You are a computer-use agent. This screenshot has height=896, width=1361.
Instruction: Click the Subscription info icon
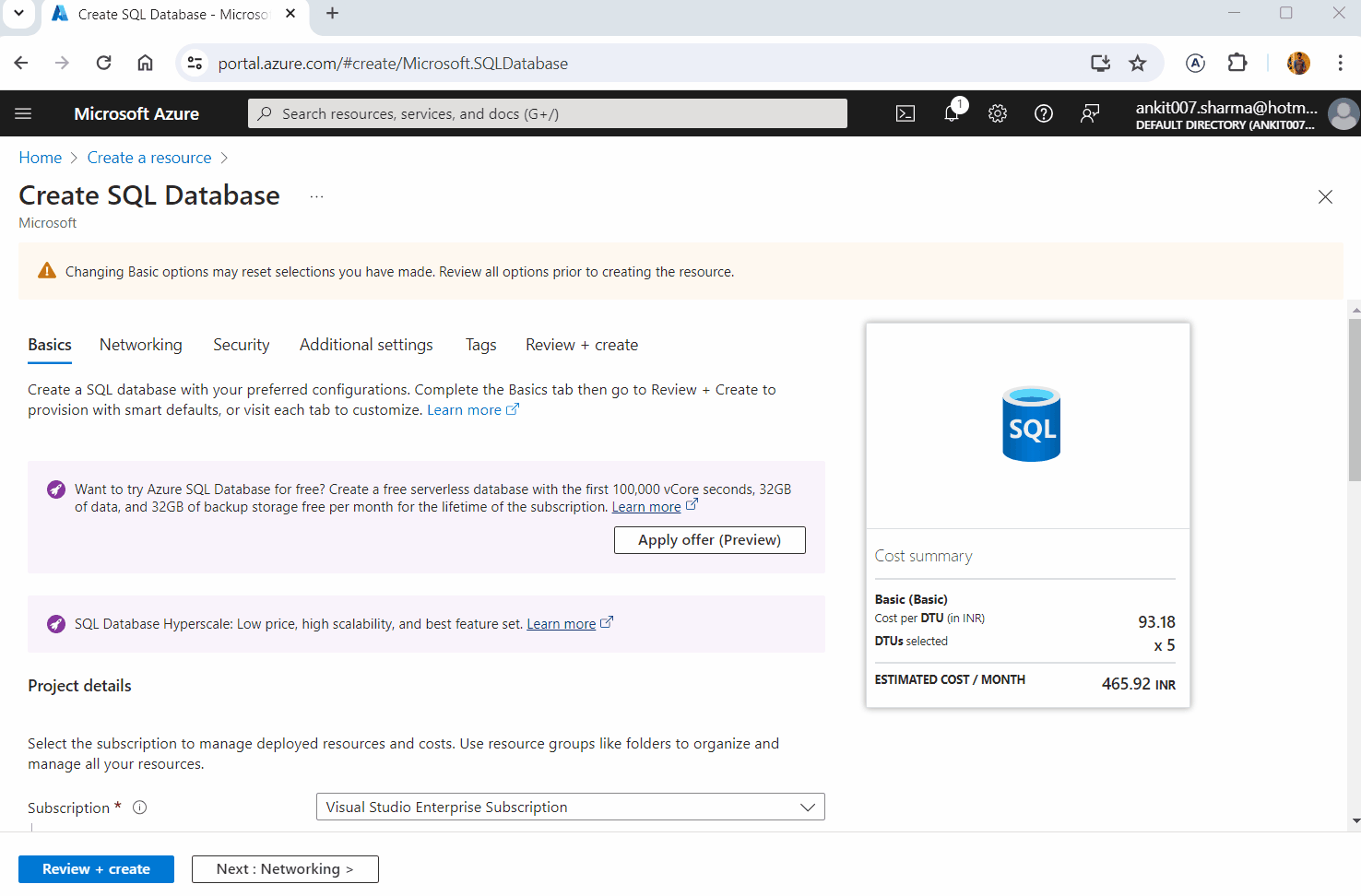coord(140,808)
